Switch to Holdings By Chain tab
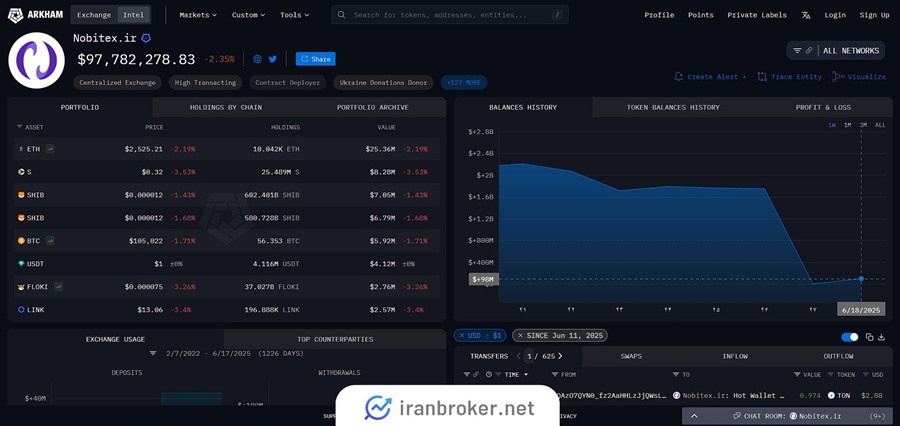This screenshot has height=426, width=900. click(x=226, y=107)
